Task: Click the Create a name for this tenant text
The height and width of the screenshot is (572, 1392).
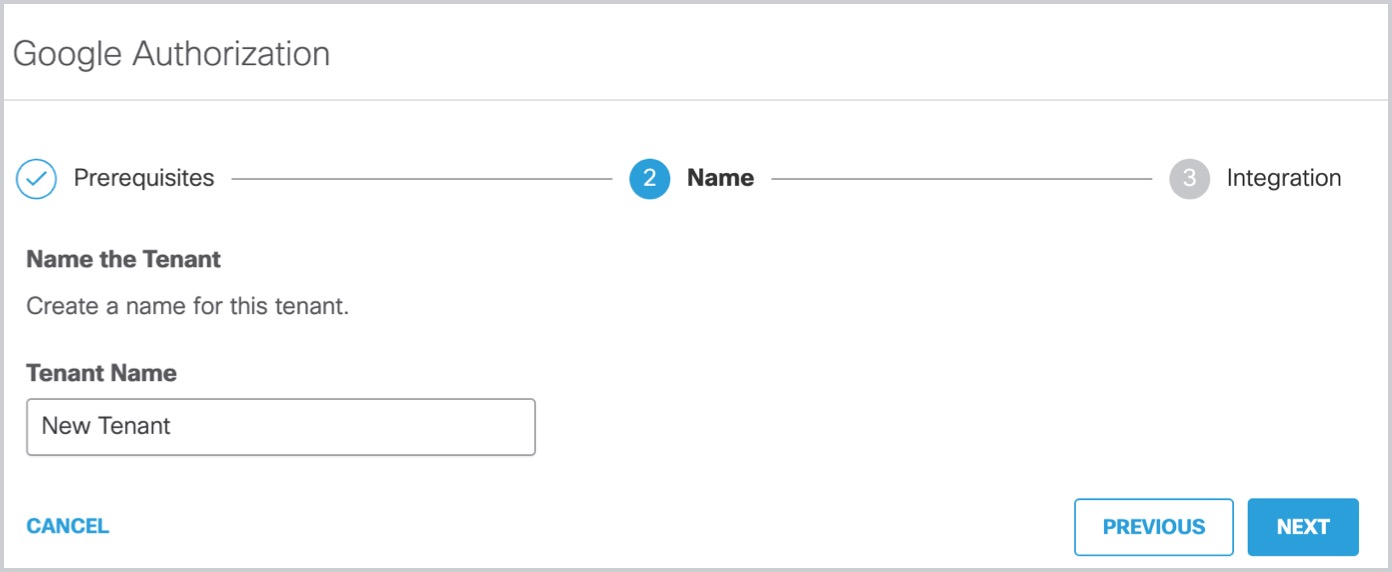Action: coord(187,306)
